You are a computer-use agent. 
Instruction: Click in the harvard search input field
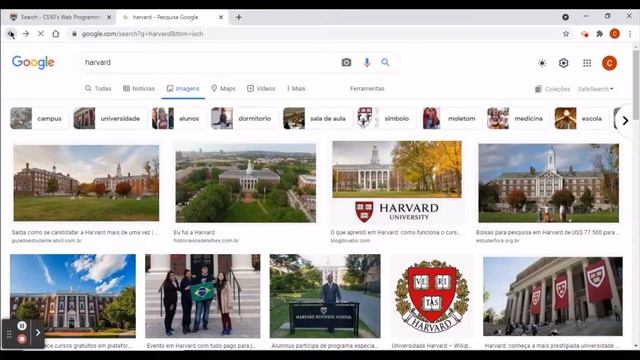coord(208,62)
